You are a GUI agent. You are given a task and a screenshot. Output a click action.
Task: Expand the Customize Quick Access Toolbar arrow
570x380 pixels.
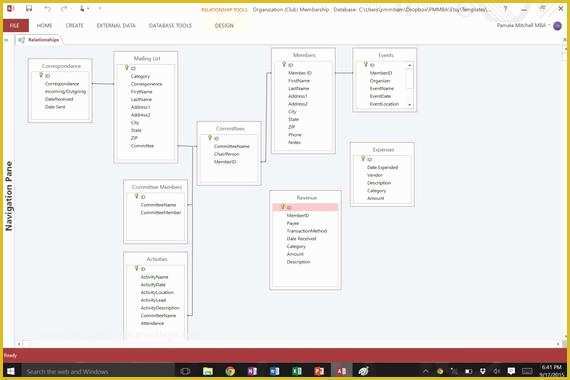coord(100,8)
